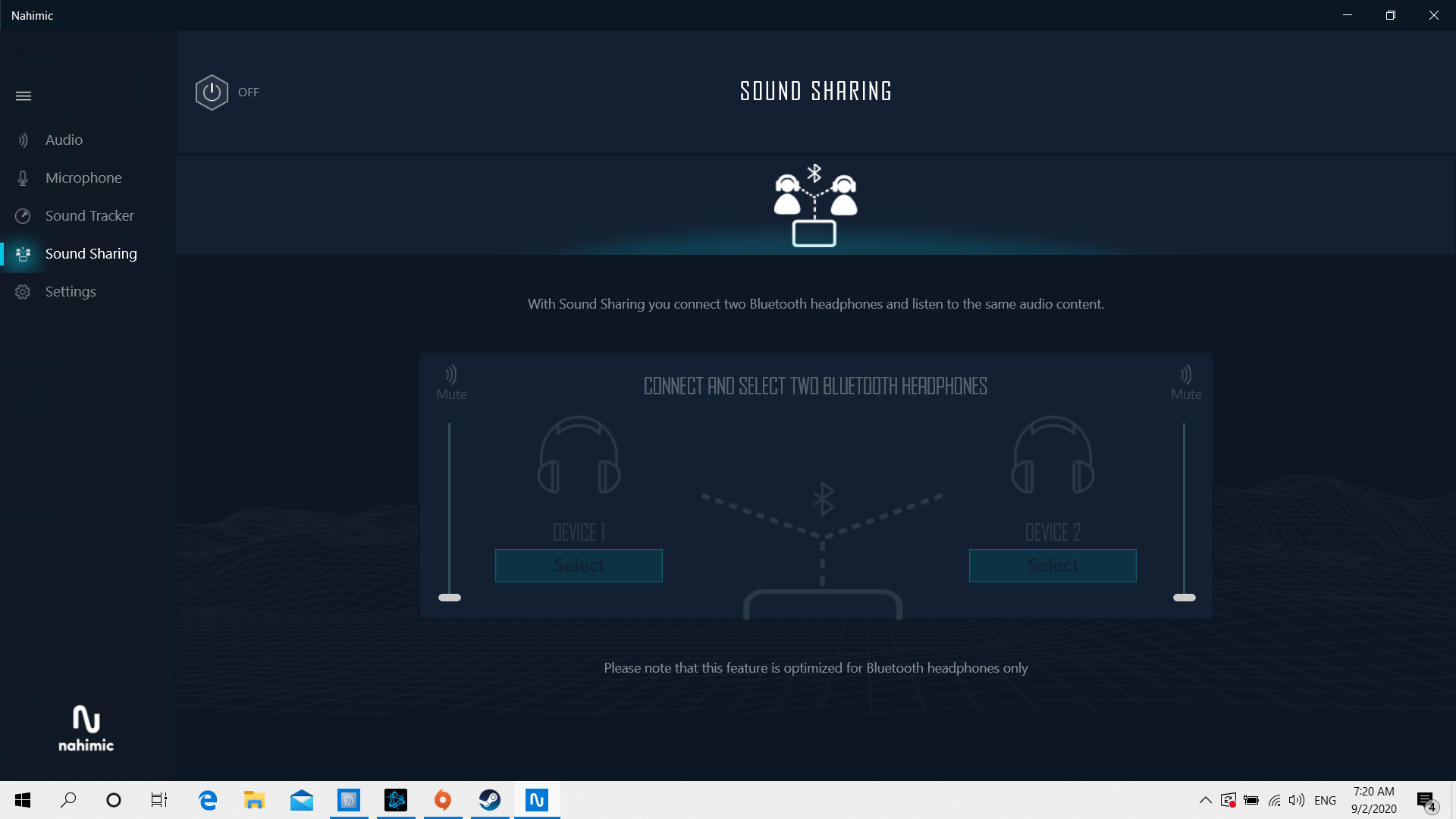Click the Bluetooth-only note text
Viewport: 1456px width, 819px height.
[x=816, y=668]
